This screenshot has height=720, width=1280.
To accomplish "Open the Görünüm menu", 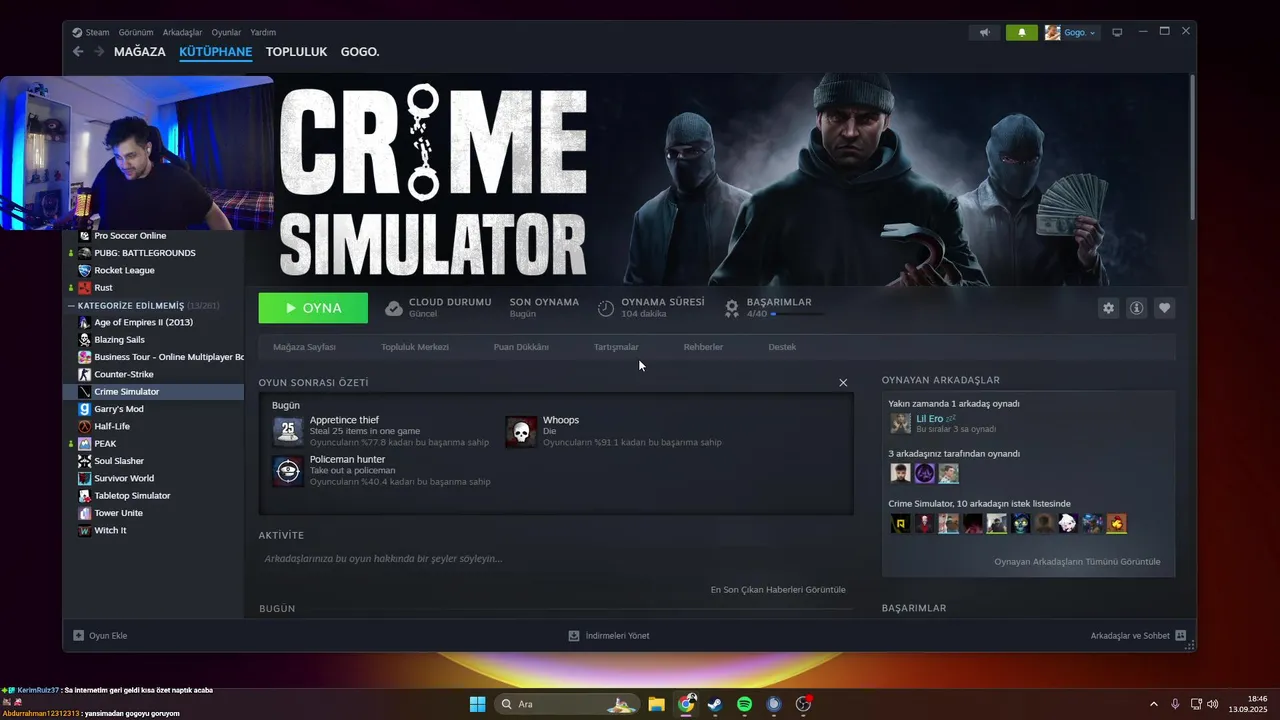I will pyautogui.click(x=136, y=32).
